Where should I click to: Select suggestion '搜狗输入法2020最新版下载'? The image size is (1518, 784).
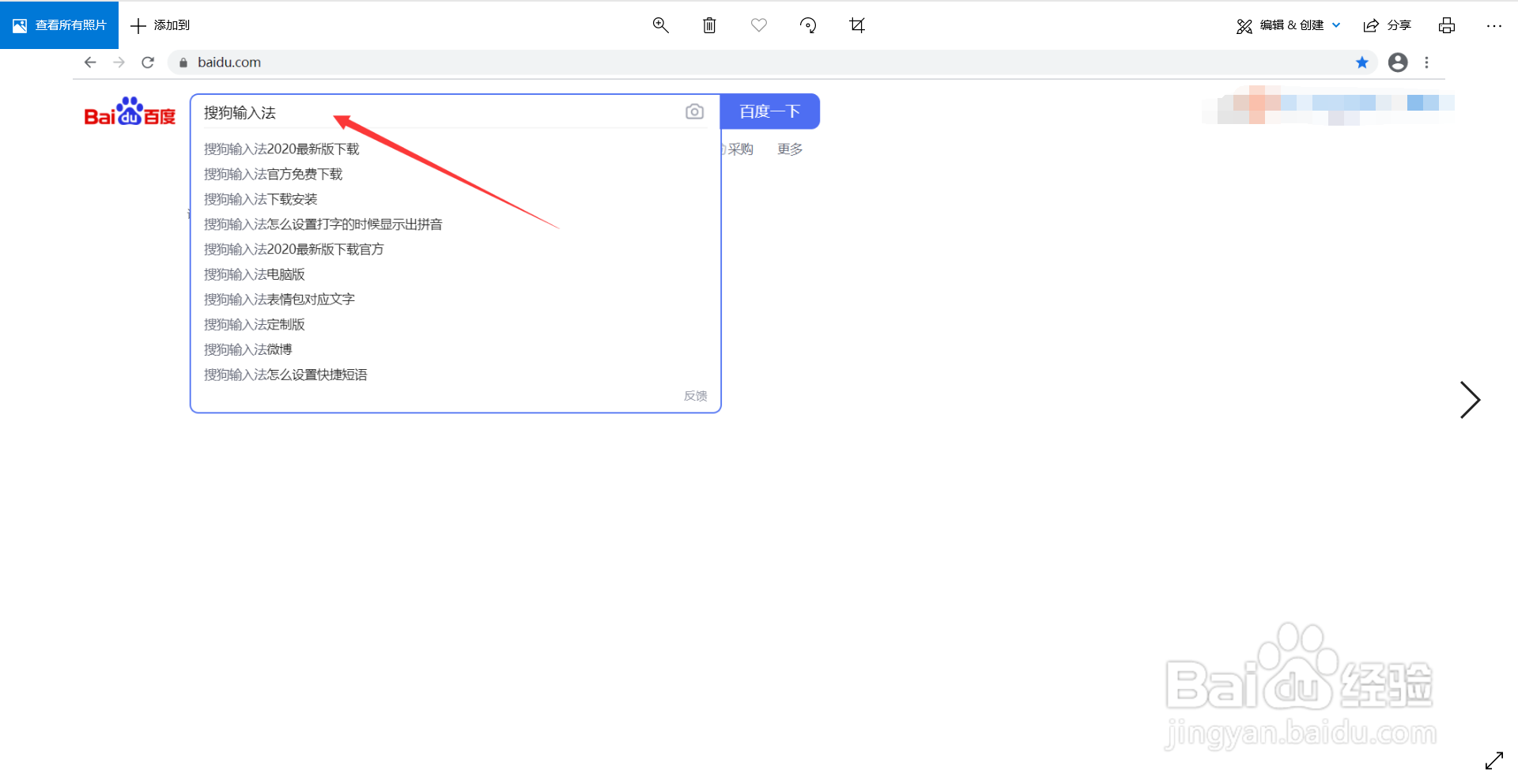[281, 149]
